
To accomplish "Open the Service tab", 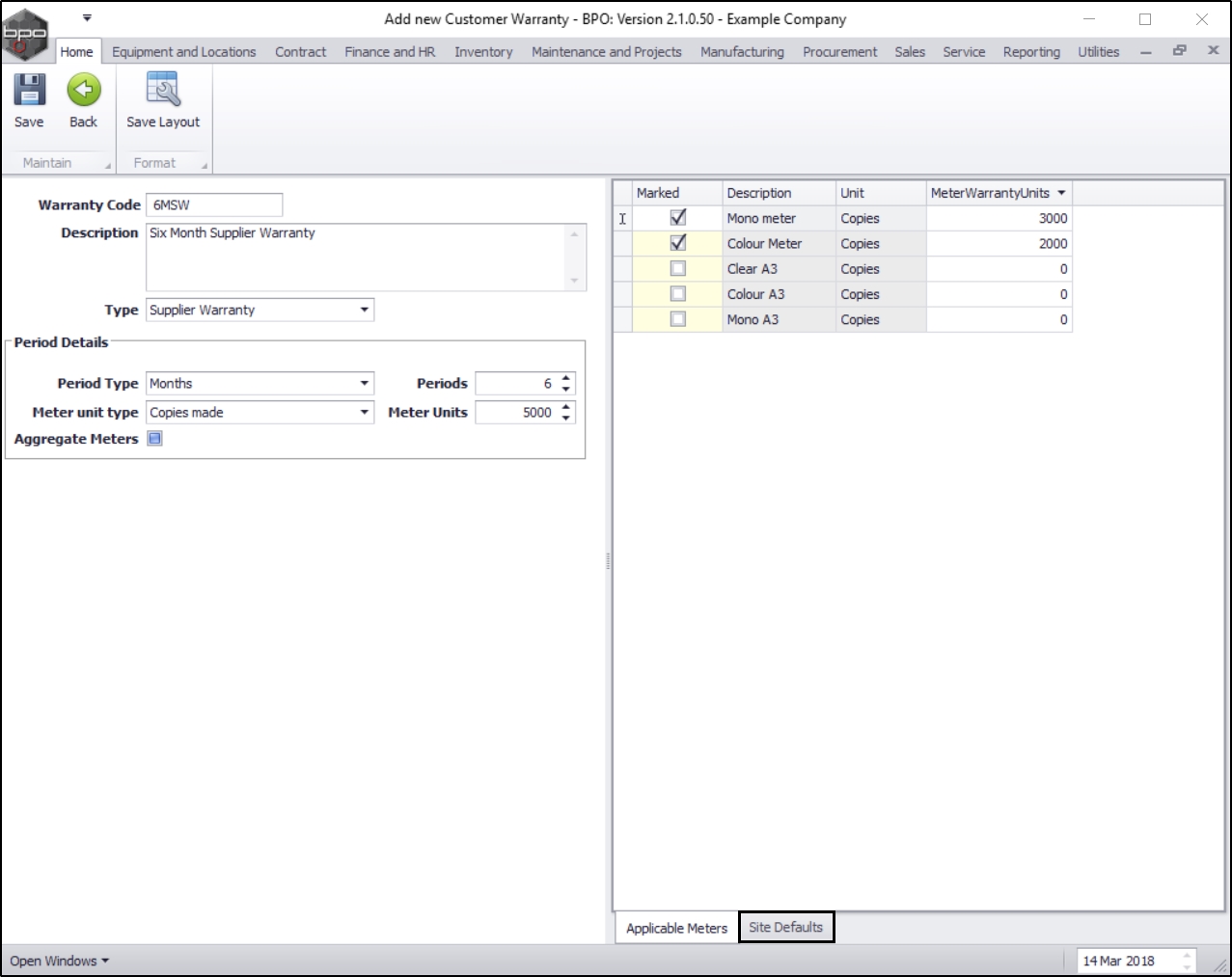I will tap(964, 52).
